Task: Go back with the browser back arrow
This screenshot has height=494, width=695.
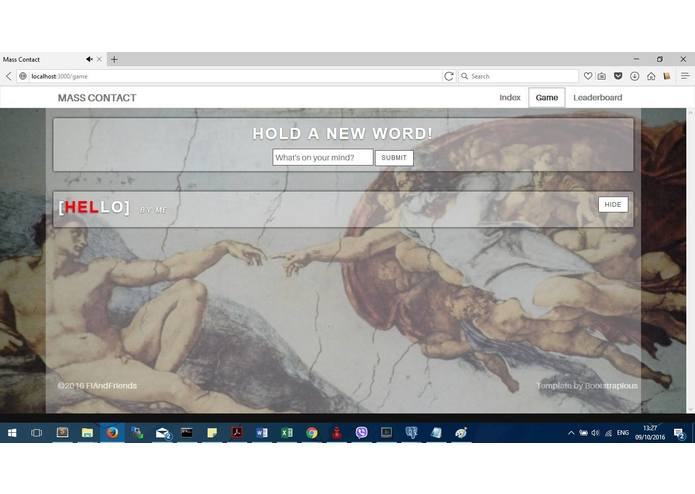Action: click(8, 76)
